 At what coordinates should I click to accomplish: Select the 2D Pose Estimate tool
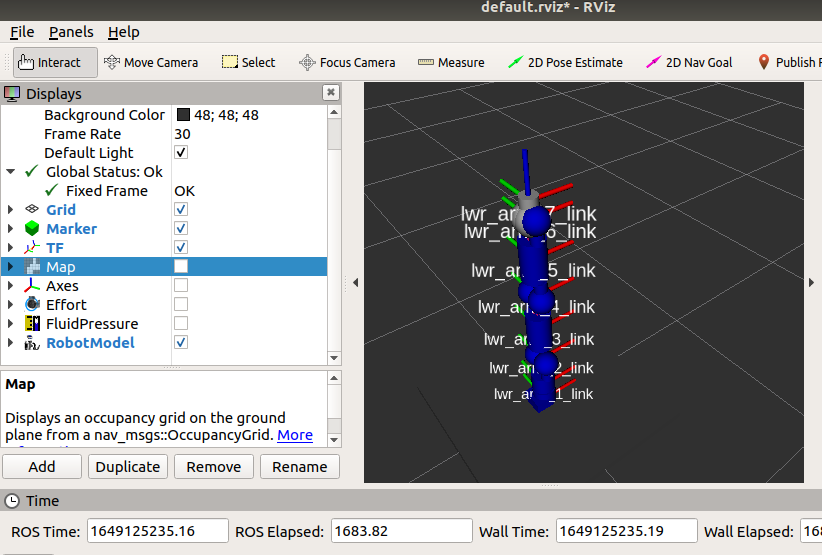pyautogui.click(x=565, y=62)
